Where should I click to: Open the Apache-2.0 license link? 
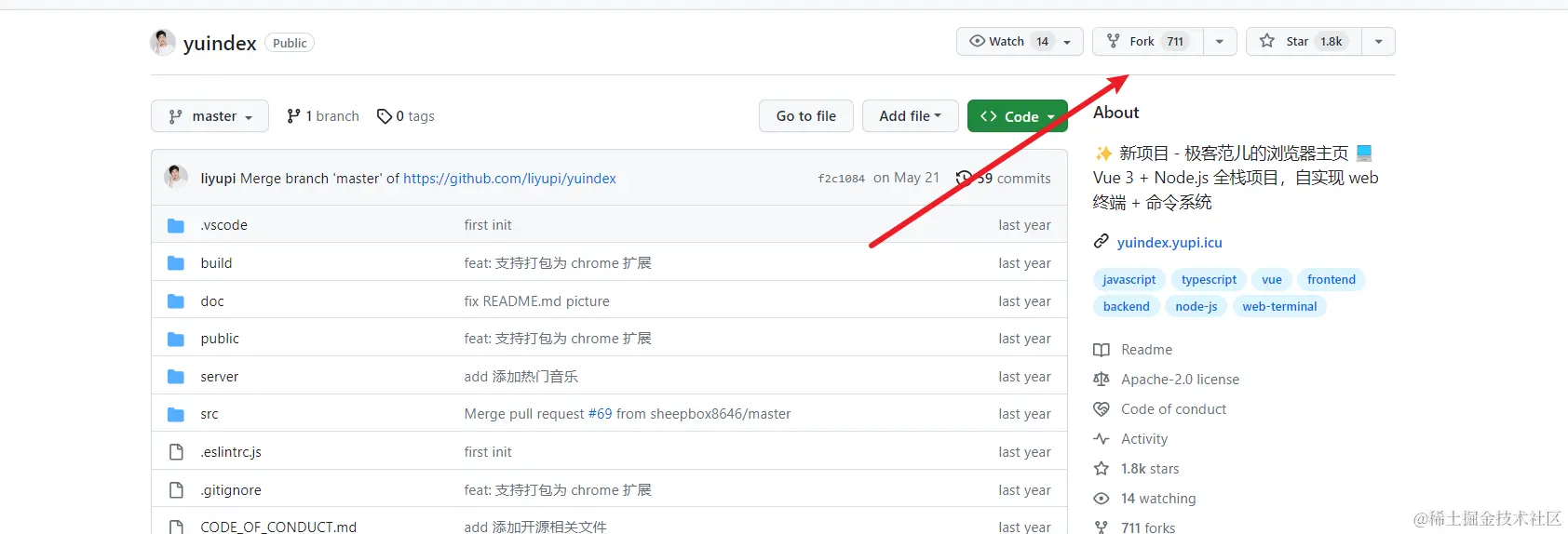(1181, 380)
